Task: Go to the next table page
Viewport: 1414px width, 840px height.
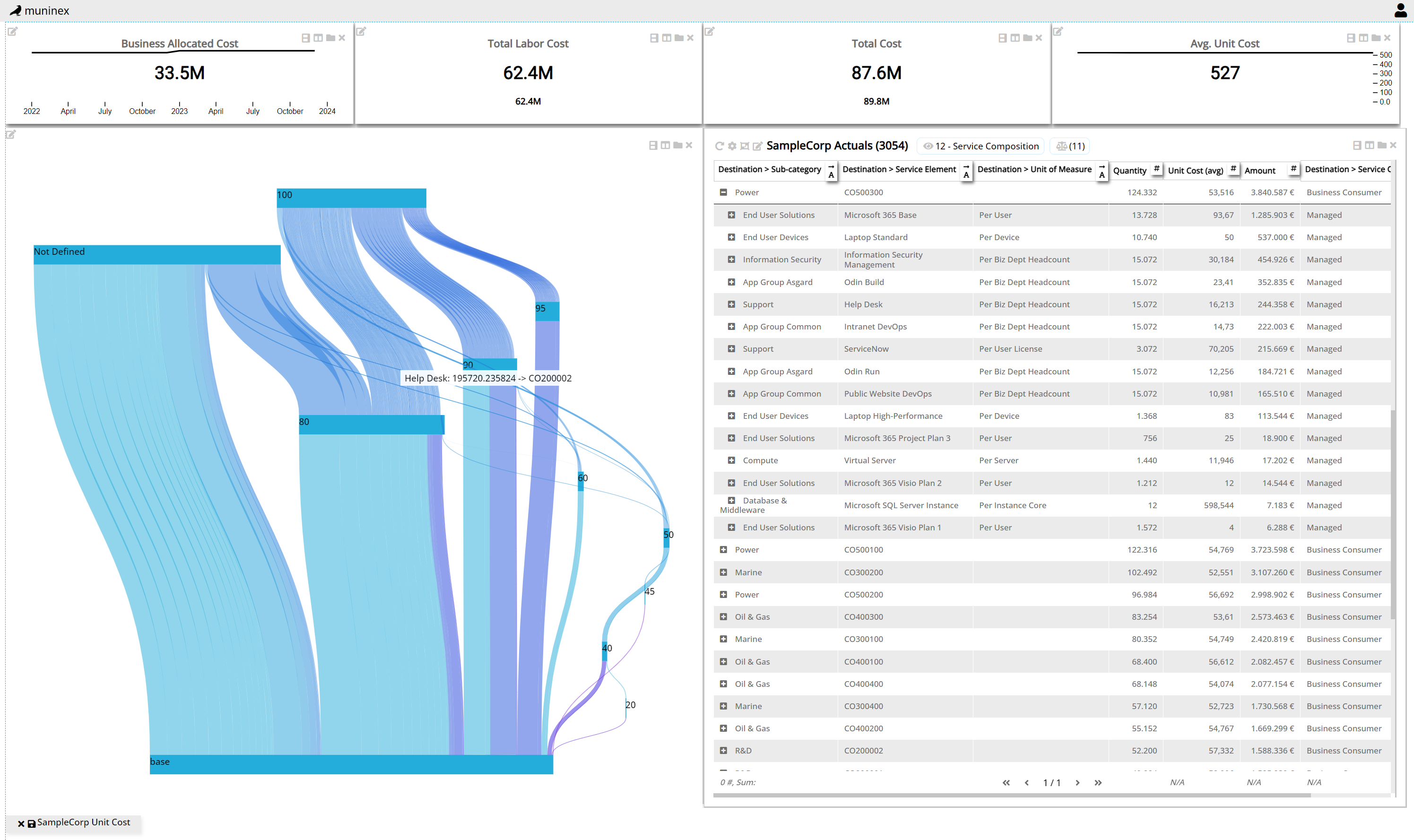Action: point(1077,782)
